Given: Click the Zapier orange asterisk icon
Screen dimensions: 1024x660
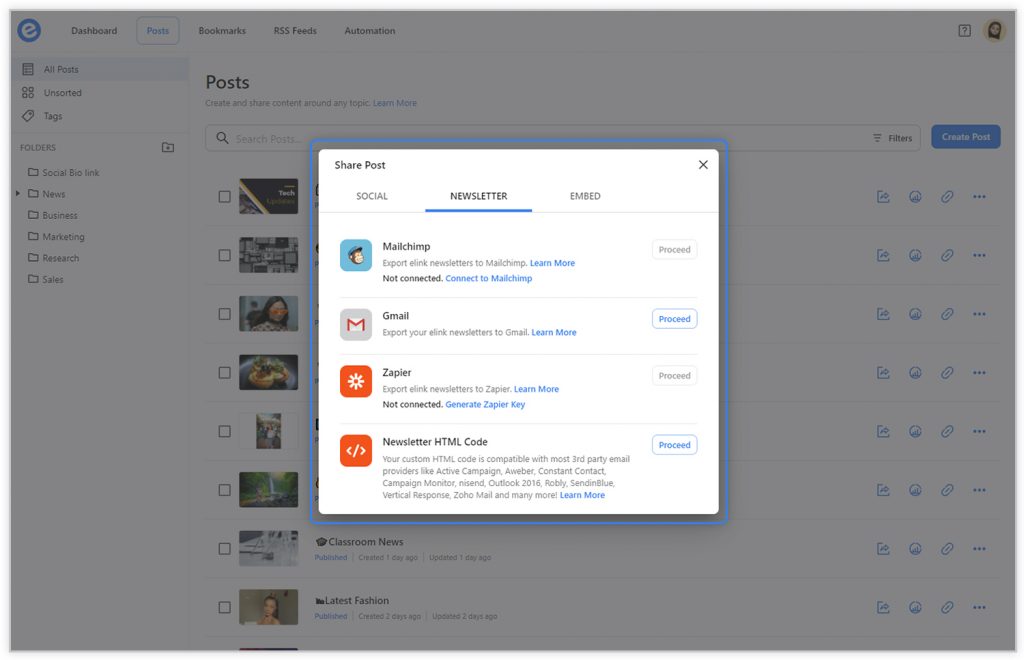Looking at the screenshot, I should (x=356, y=381).
